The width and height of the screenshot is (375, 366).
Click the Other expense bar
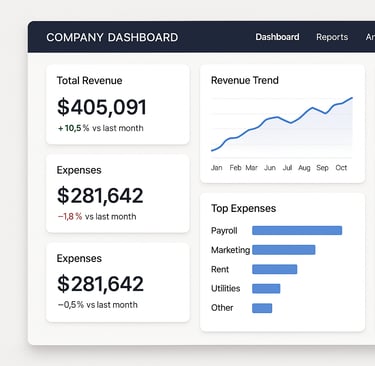click(262, 308)
